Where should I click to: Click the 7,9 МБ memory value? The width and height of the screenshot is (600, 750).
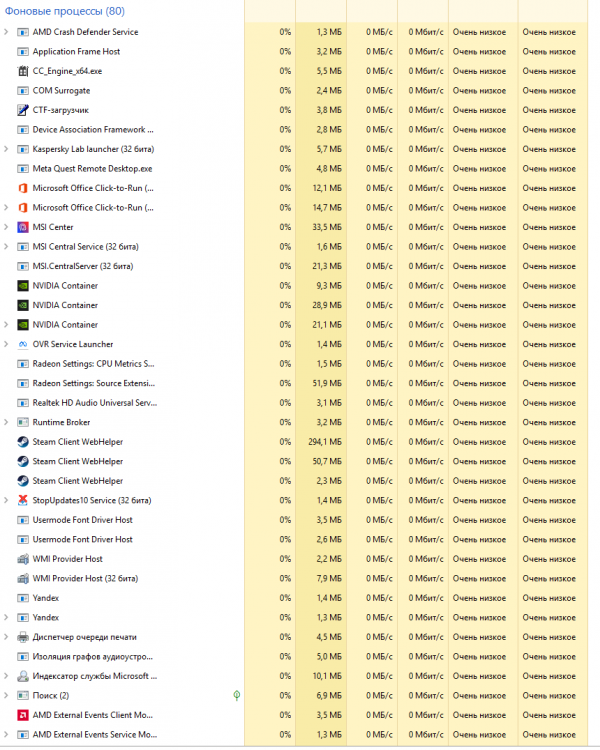[x=329, y=579]
